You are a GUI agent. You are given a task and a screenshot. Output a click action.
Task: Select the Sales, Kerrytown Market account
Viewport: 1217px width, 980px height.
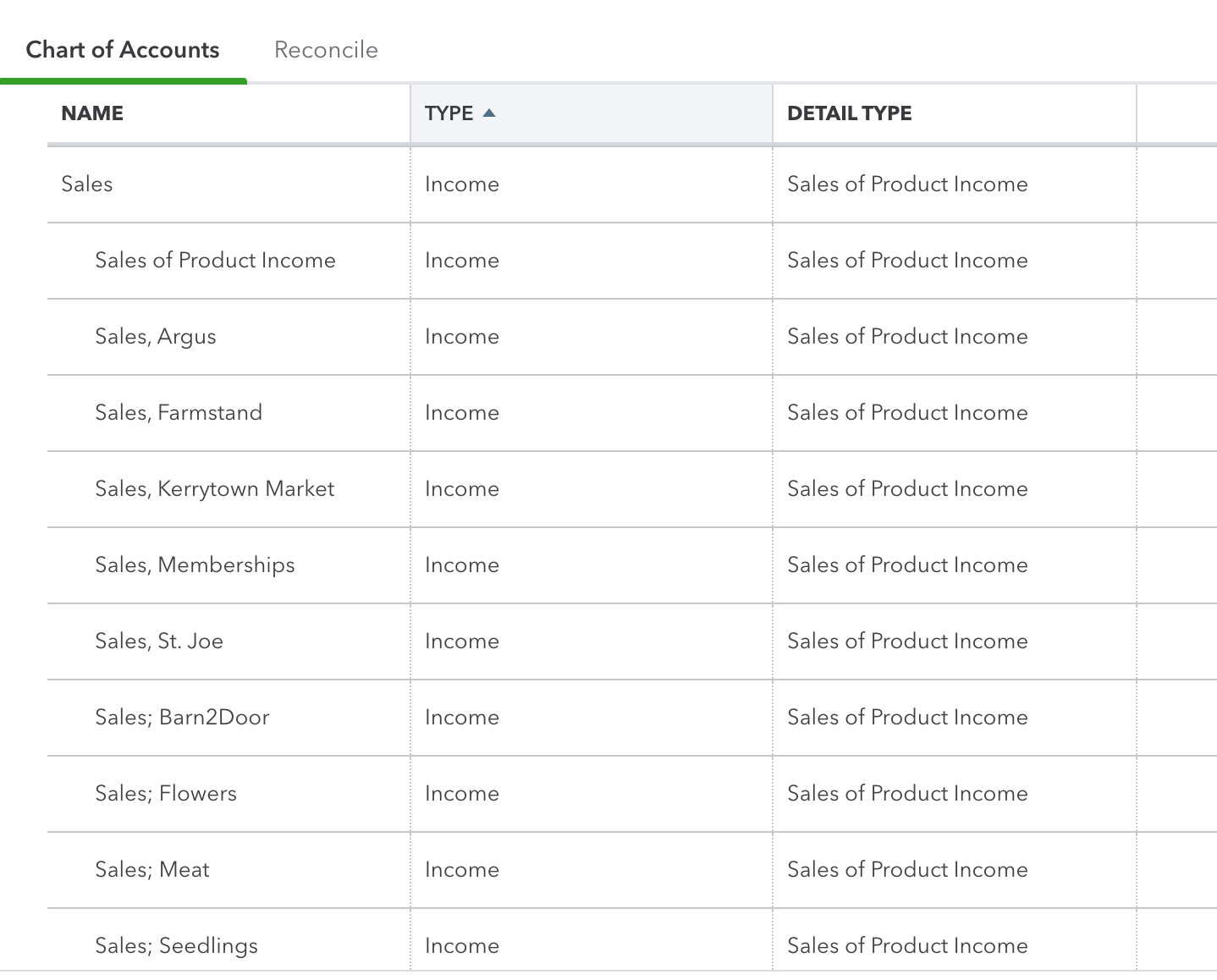pos(215,489)
